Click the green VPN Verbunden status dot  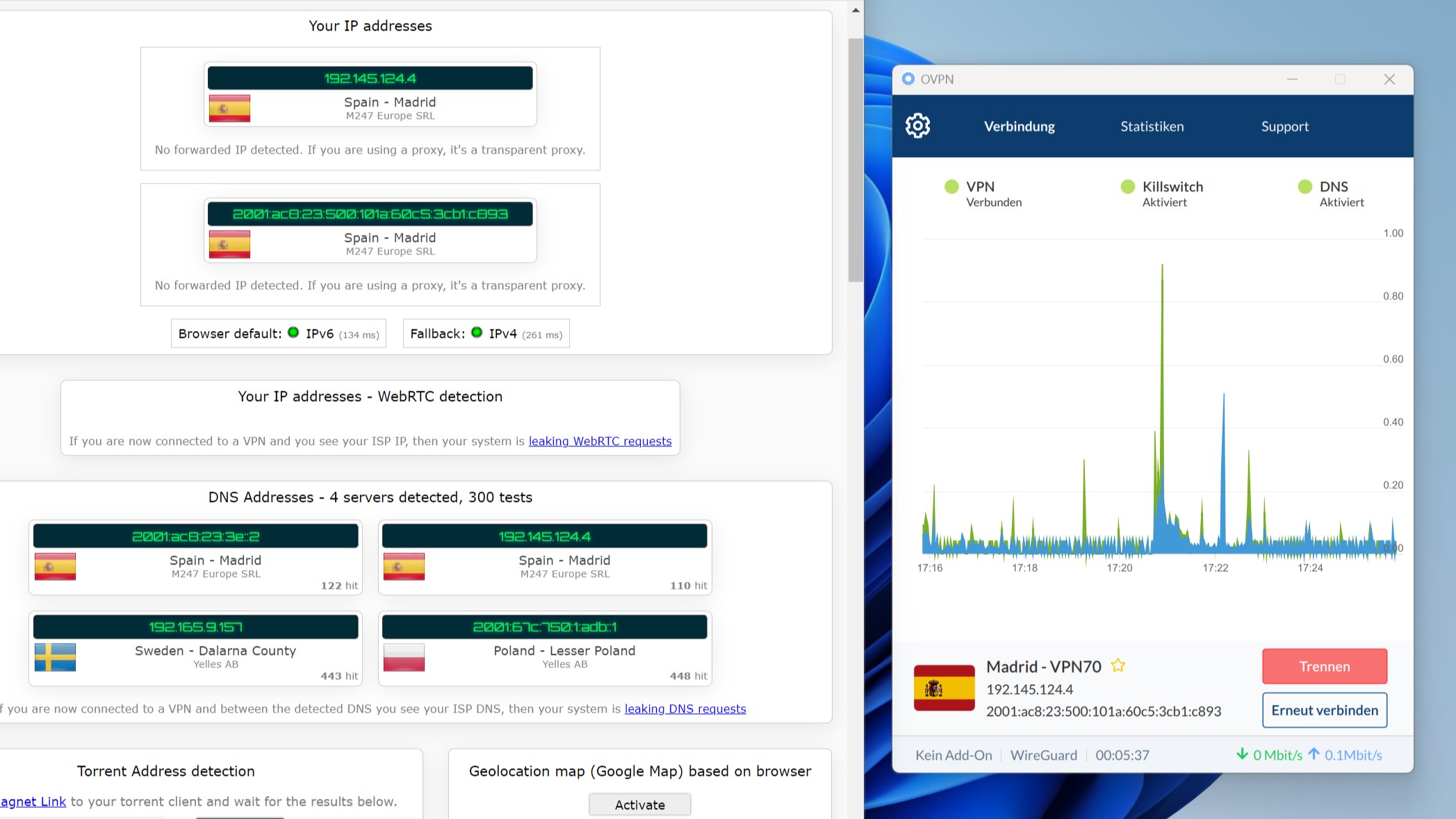coord(951,186)
